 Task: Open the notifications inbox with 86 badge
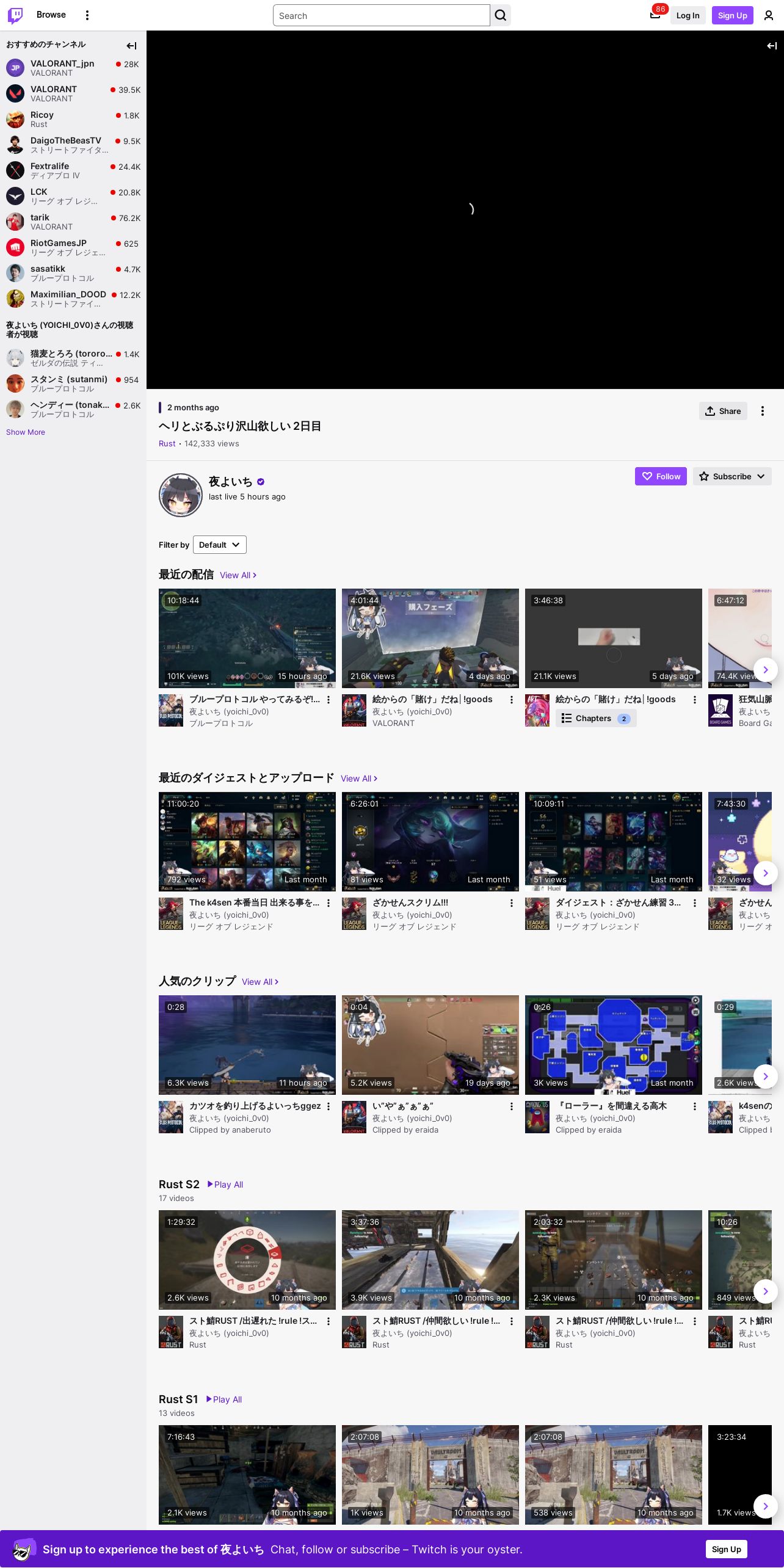click(x=655, y=15)
